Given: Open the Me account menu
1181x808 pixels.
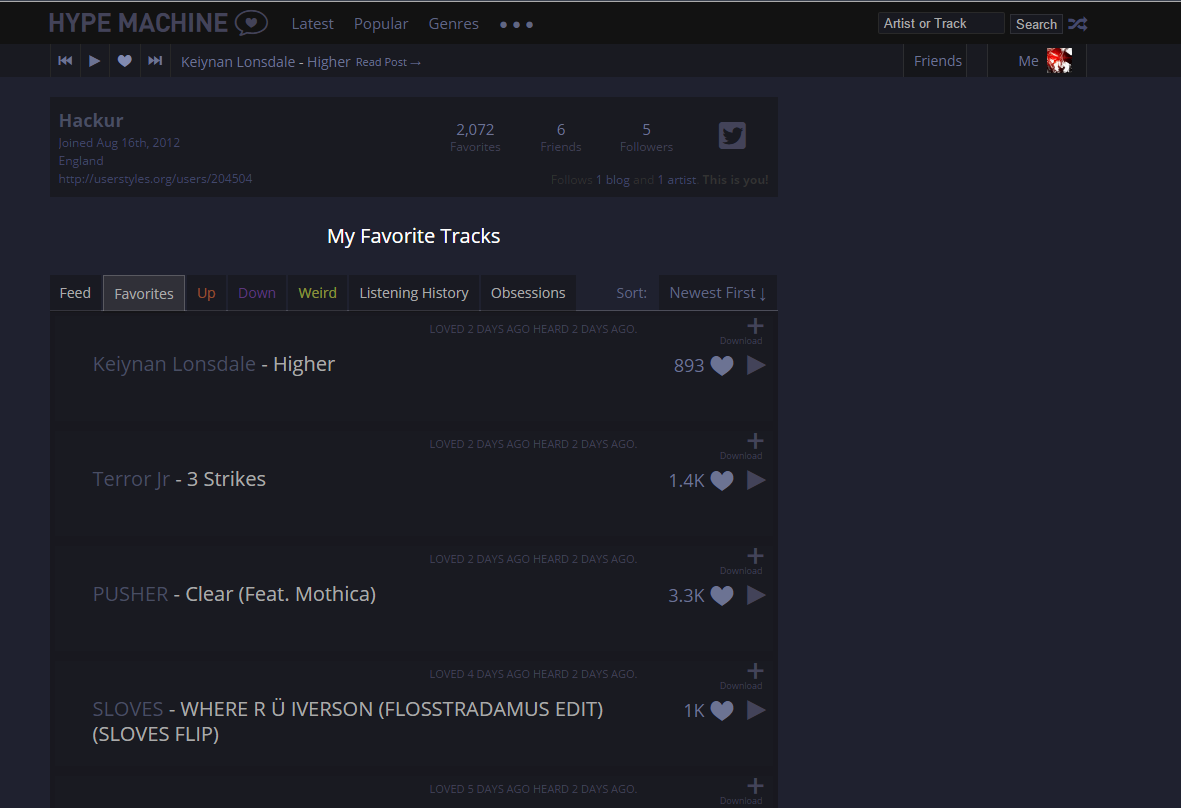Looking at the screenshot, I should [x=1028, y=60].
